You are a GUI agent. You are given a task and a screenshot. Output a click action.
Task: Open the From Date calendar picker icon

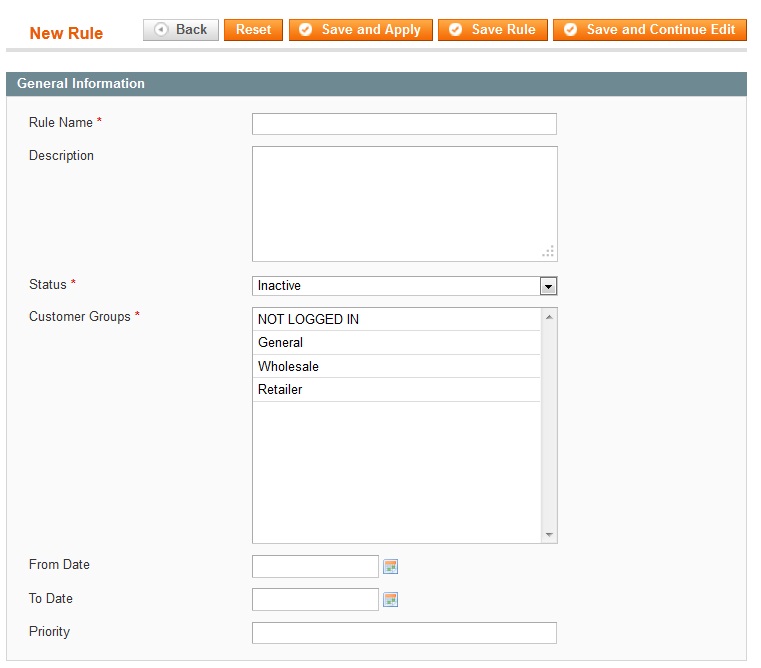[x=390, y=566]
